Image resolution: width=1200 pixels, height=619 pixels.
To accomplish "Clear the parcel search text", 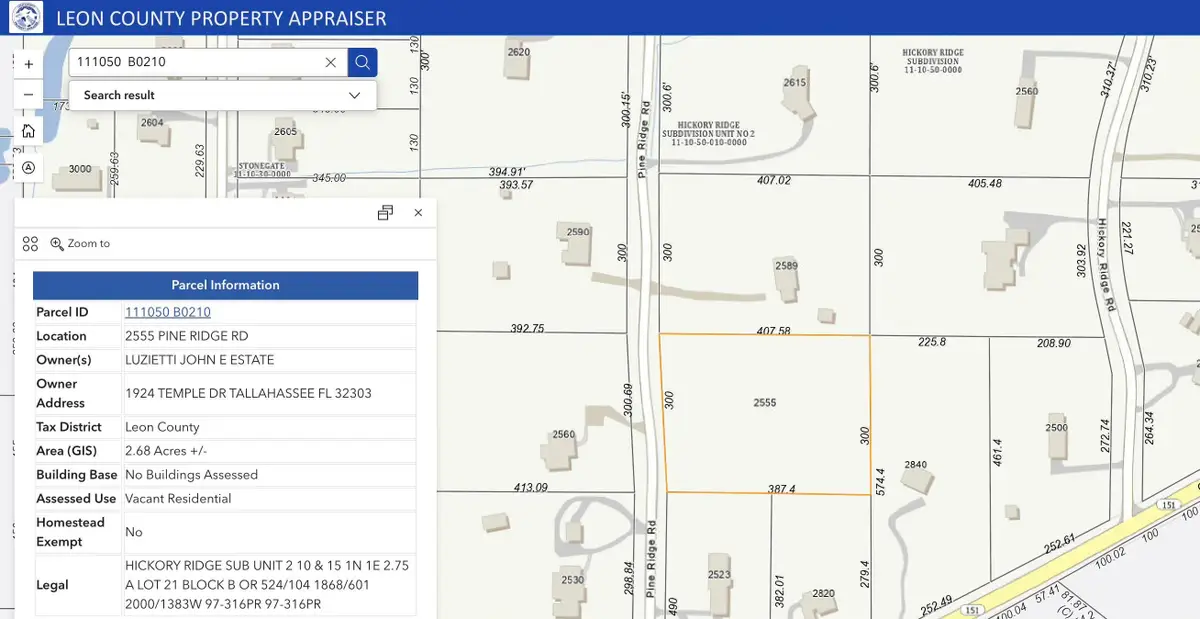I will [331, 62].
